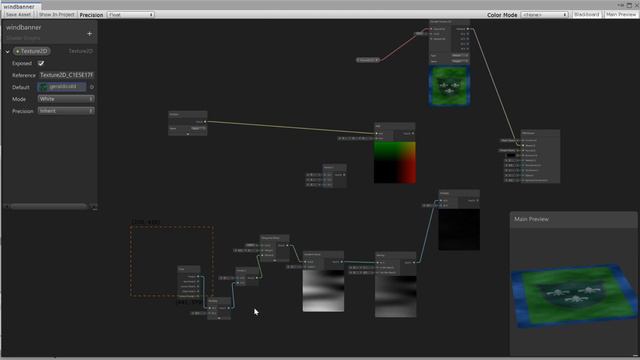Select the master node header
640x360 pixels.
[540, 133]
